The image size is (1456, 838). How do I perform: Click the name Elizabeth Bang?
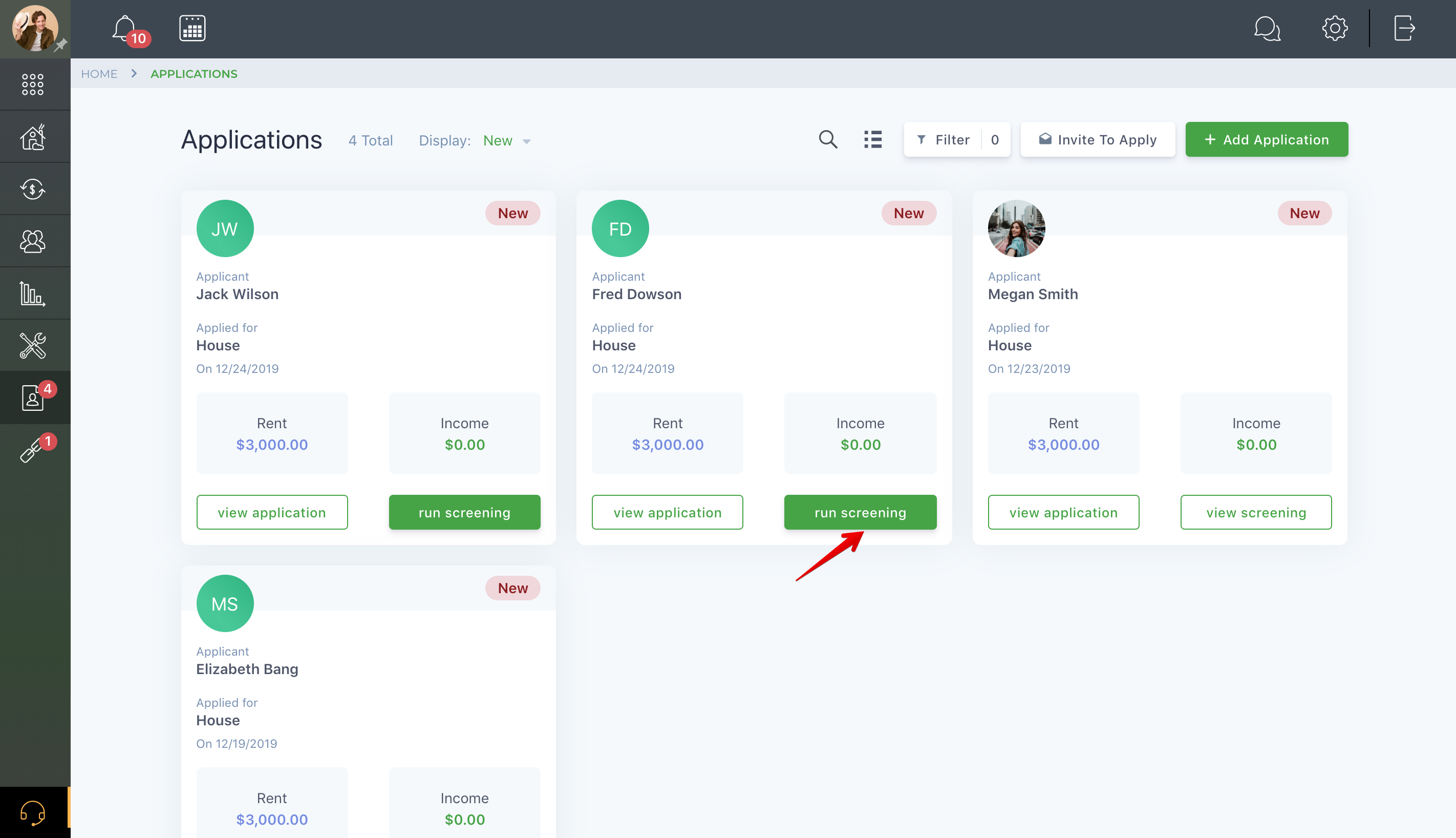(x=247, y=669)
